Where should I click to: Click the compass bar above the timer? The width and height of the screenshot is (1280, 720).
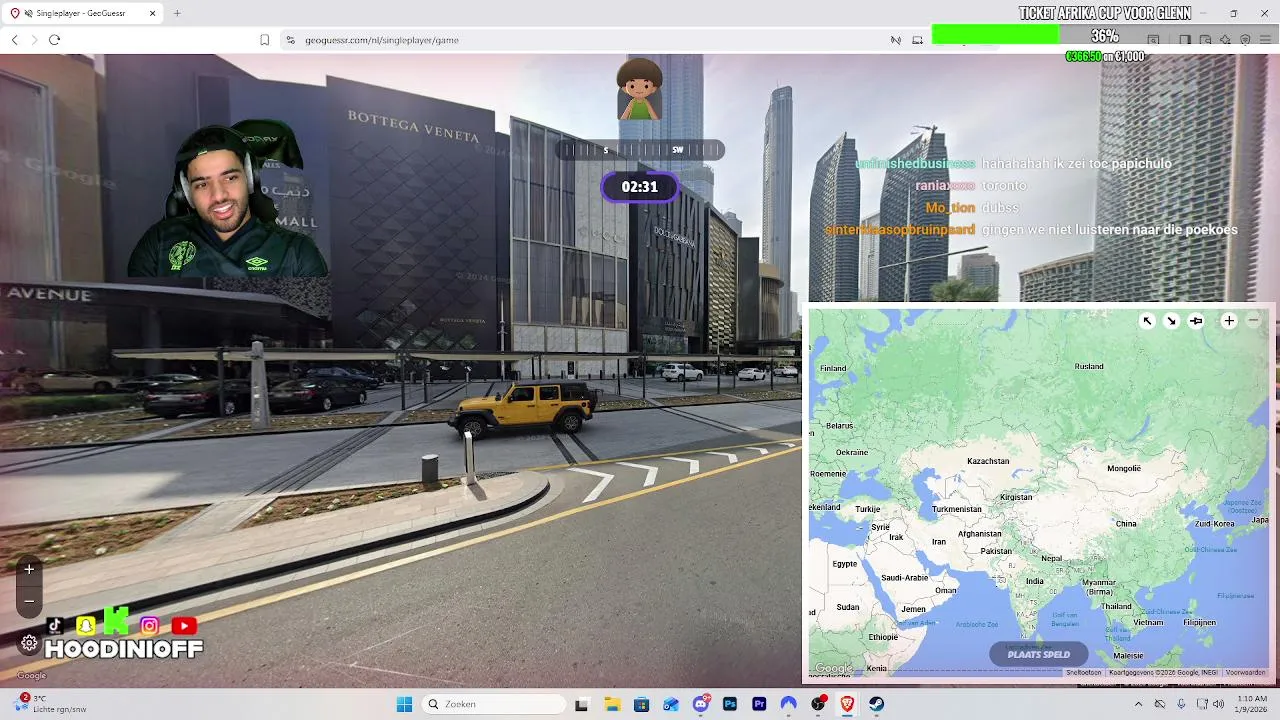pos(640,150)
